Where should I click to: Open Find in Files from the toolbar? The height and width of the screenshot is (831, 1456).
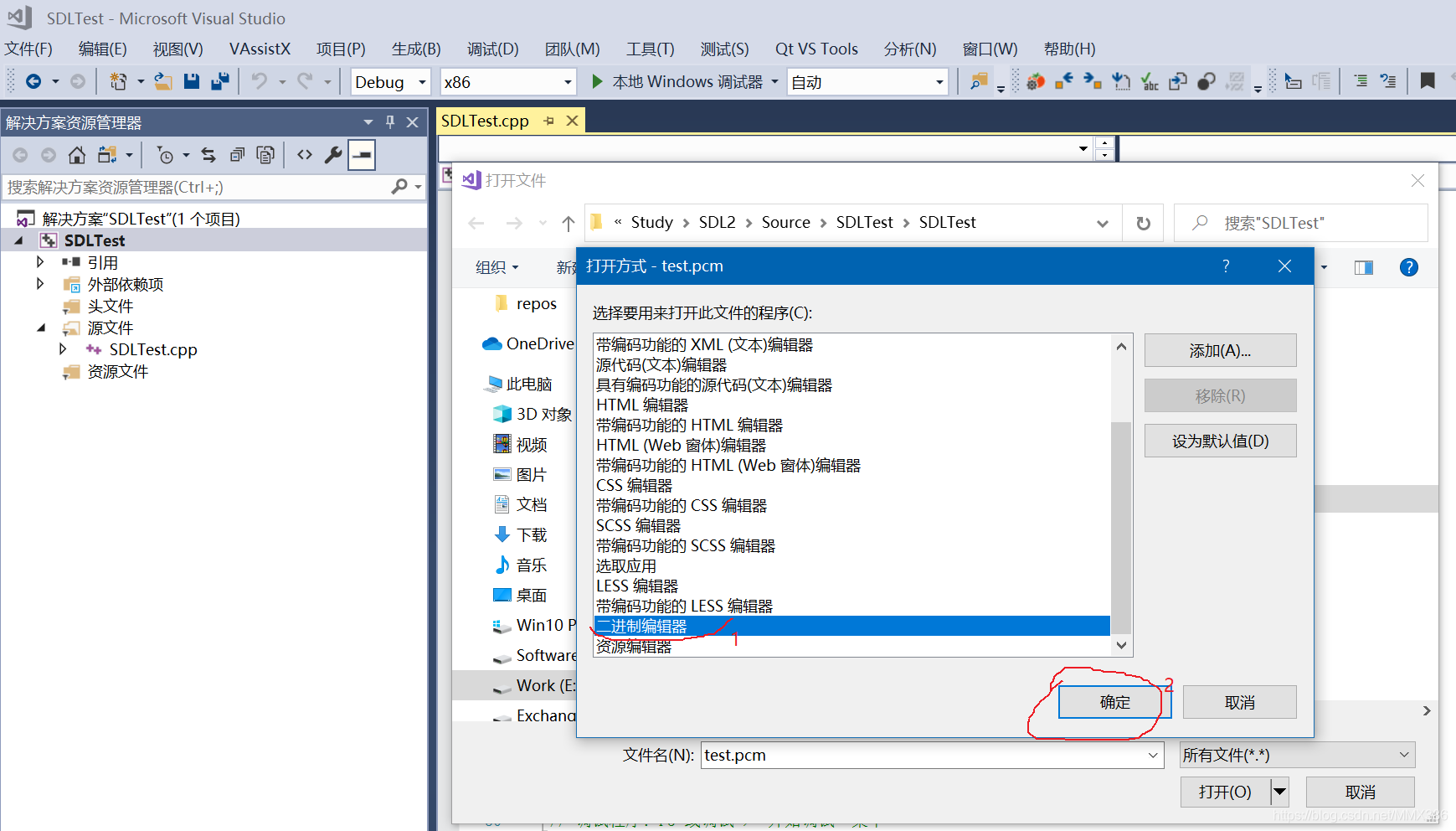pos(979,81)
